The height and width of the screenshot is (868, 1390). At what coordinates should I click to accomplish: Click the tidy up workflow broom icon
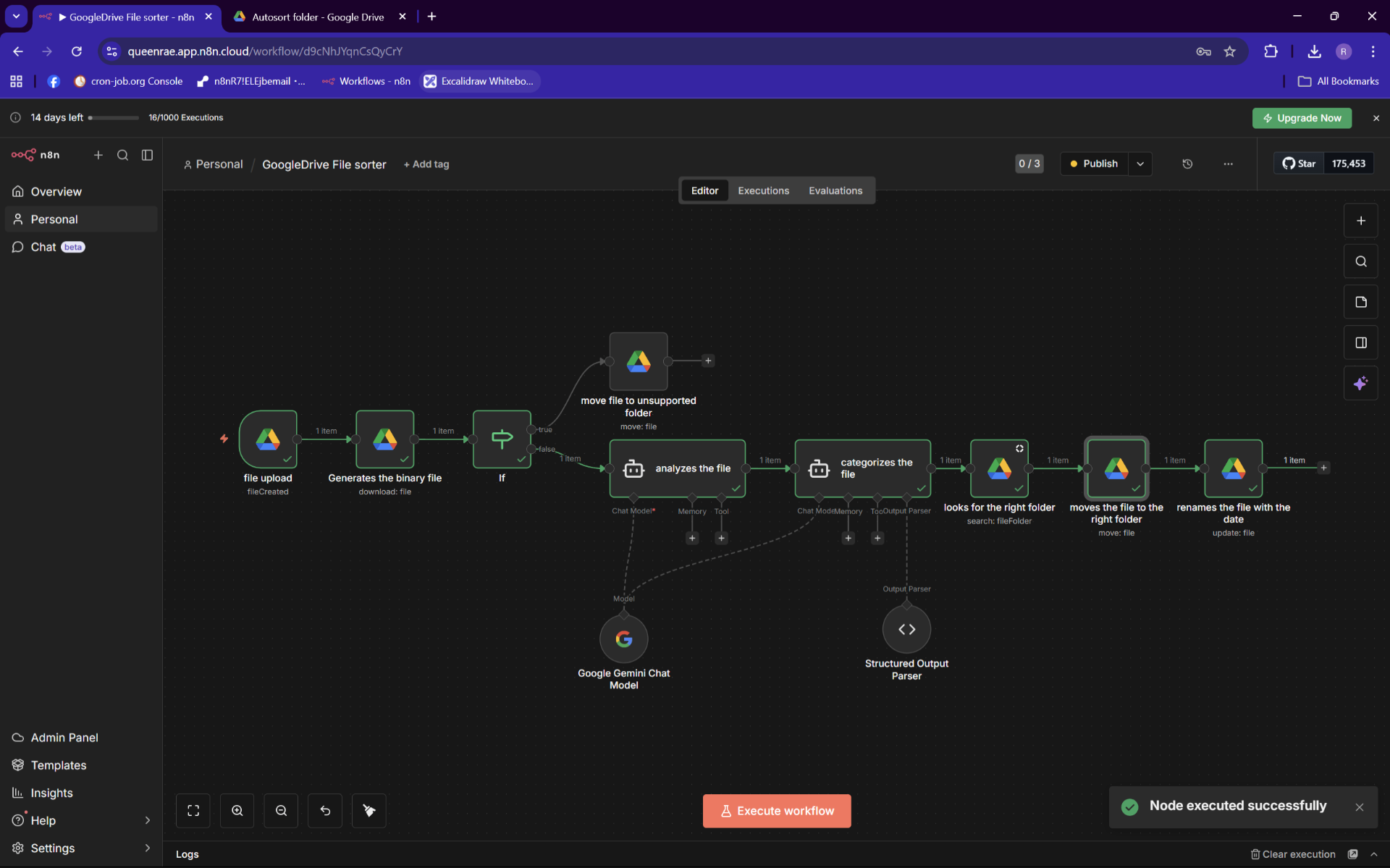click(369, 811)
